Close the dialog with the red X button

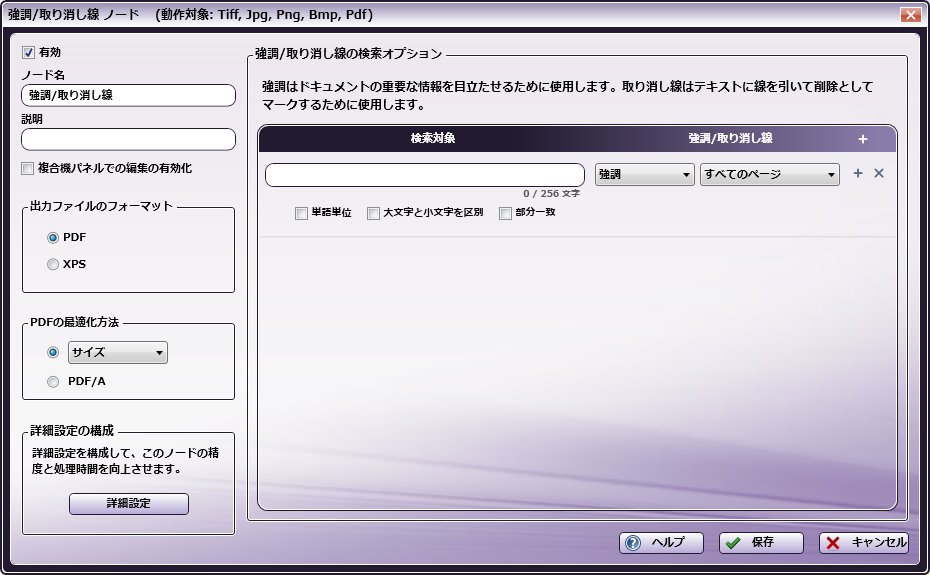(910, 15)
